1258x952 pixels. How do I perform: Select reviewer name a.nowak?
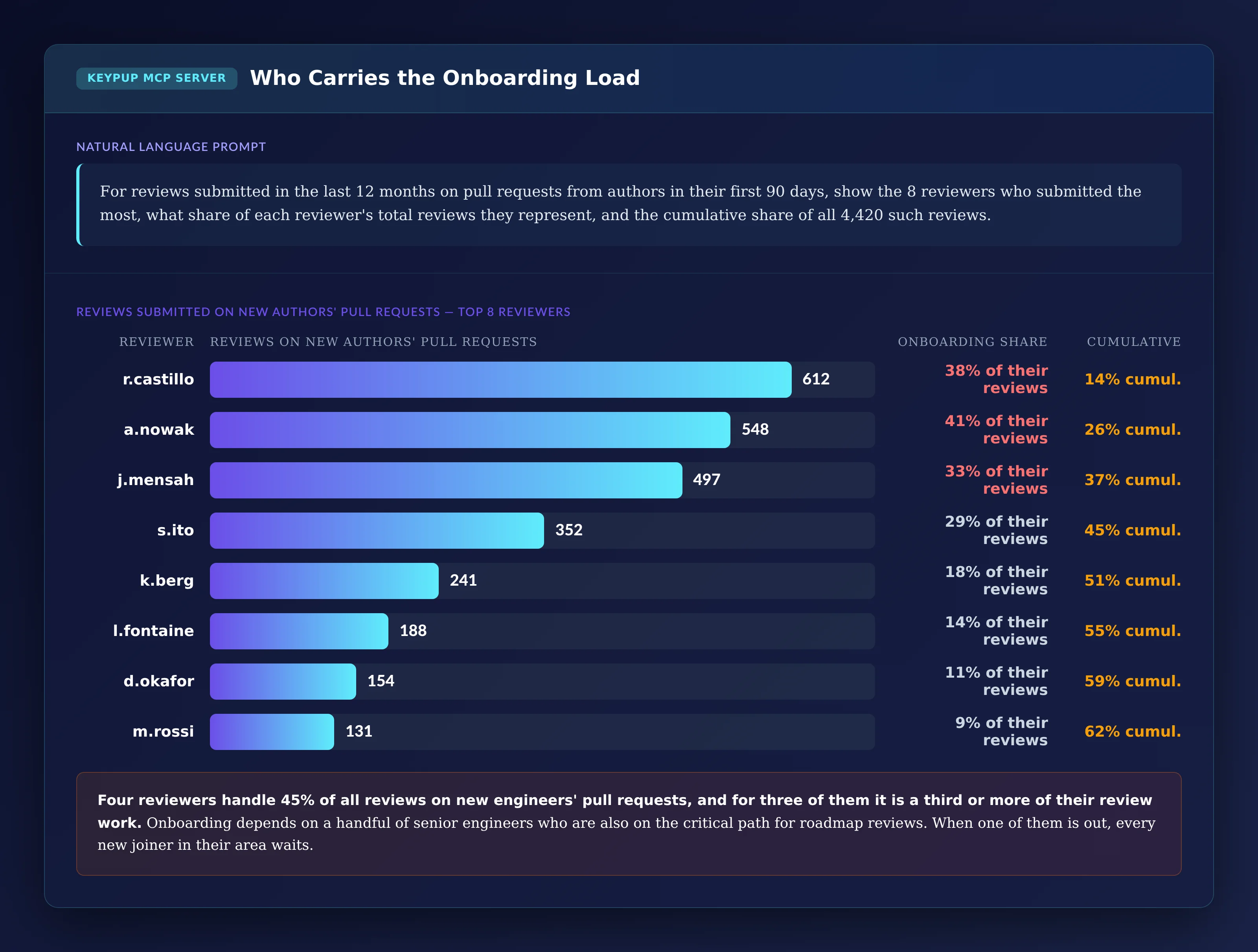tap(159, 429)
